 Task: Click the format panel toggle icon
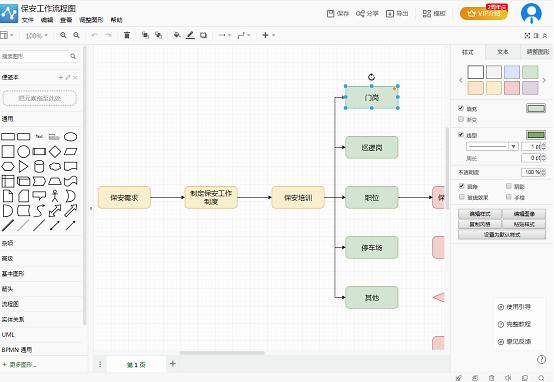(536, 35)
